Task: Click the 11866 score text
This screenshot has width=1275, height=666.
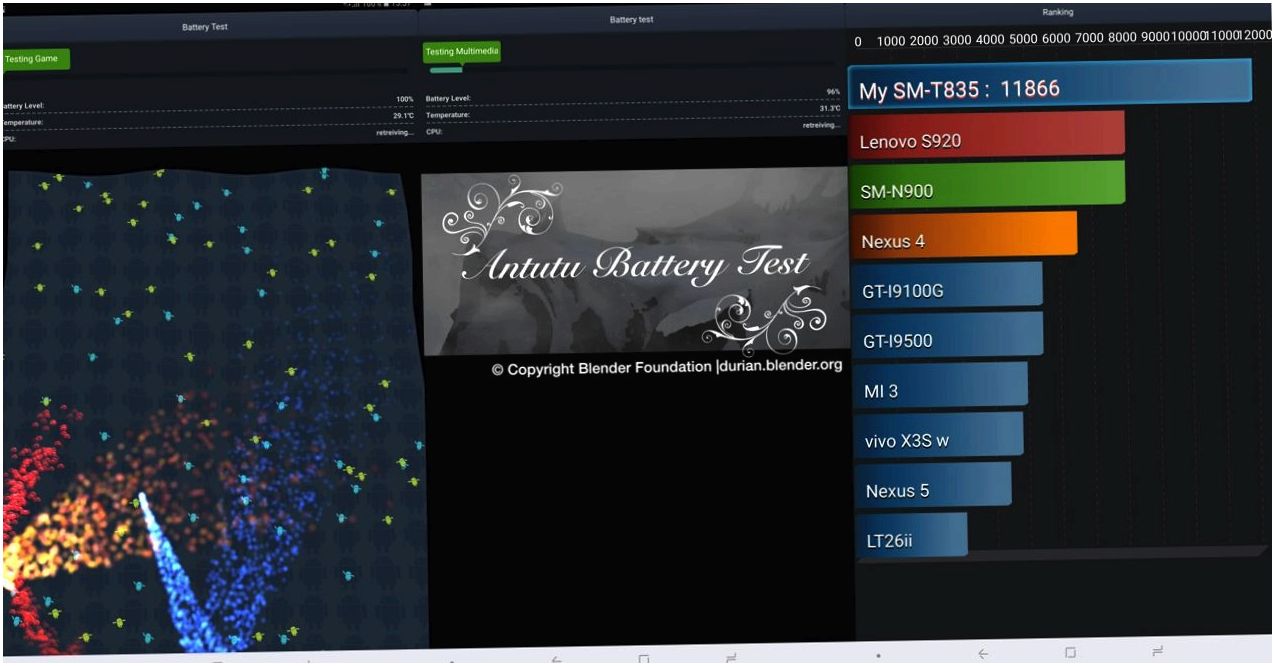Action: (x=1029, y=89)
